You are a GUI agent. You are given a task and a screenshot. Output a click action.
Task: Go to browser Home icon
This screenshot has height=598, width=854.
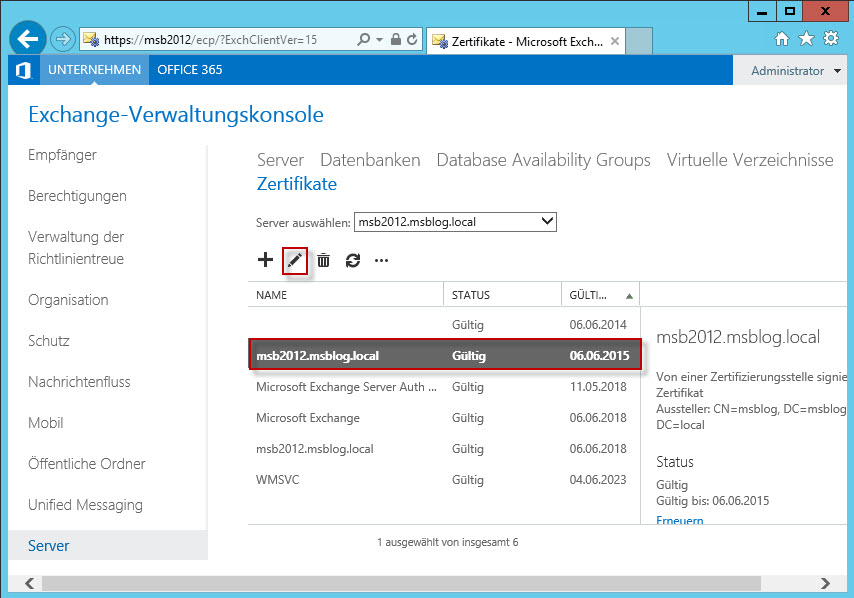coord(782,39)
